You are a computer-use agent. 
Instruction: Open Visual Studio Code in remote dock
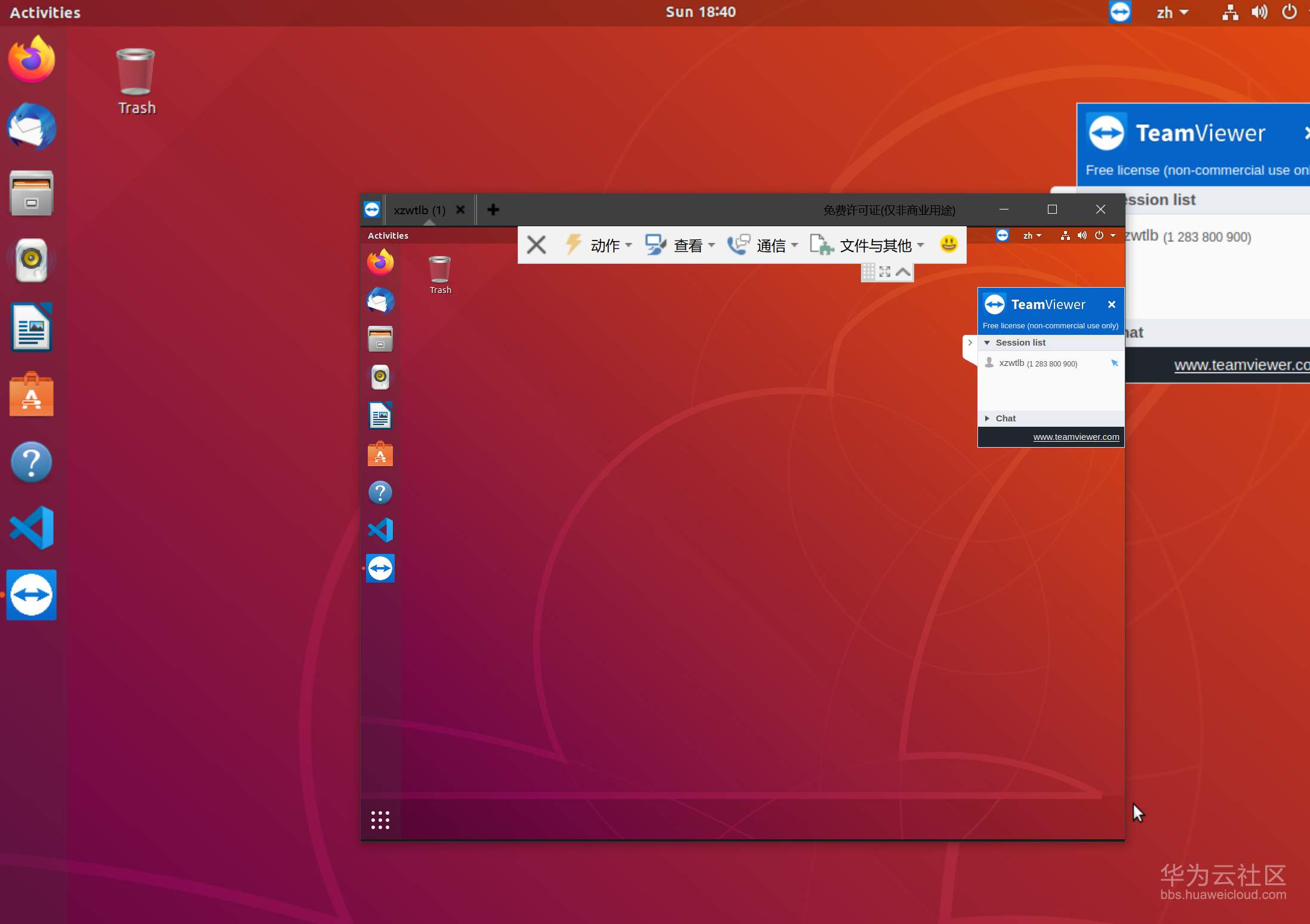click(x=380, y=530)
